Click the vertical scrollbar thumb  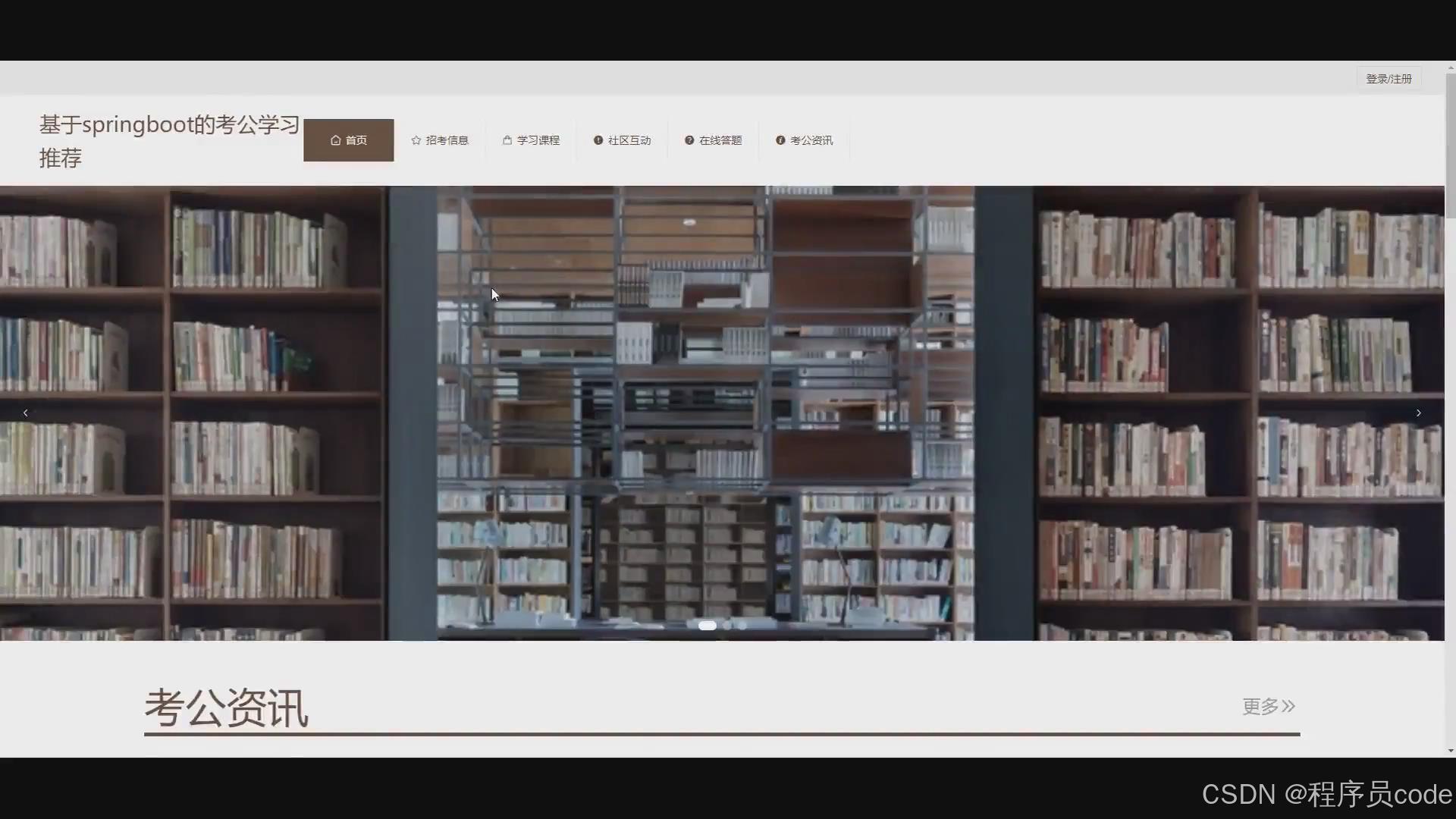coord(1450,144)
